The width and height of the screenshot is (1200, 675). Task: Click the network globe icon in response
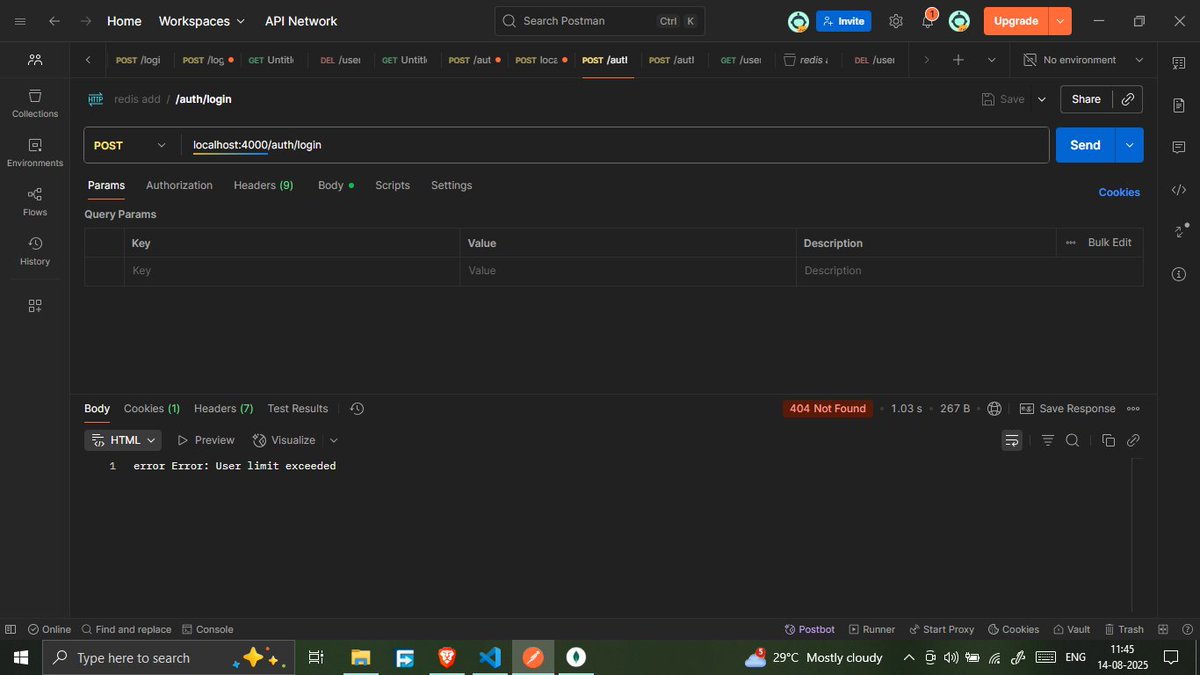(x=994, y=409)
